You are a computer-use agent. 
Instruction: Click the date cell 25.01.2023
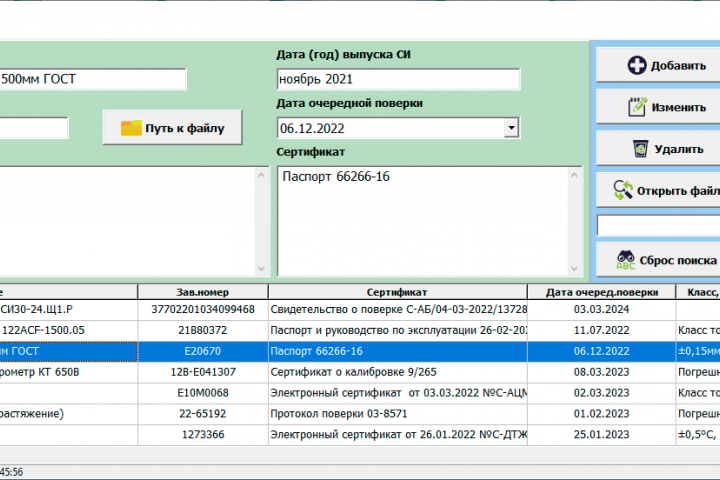tap(602, 435)
